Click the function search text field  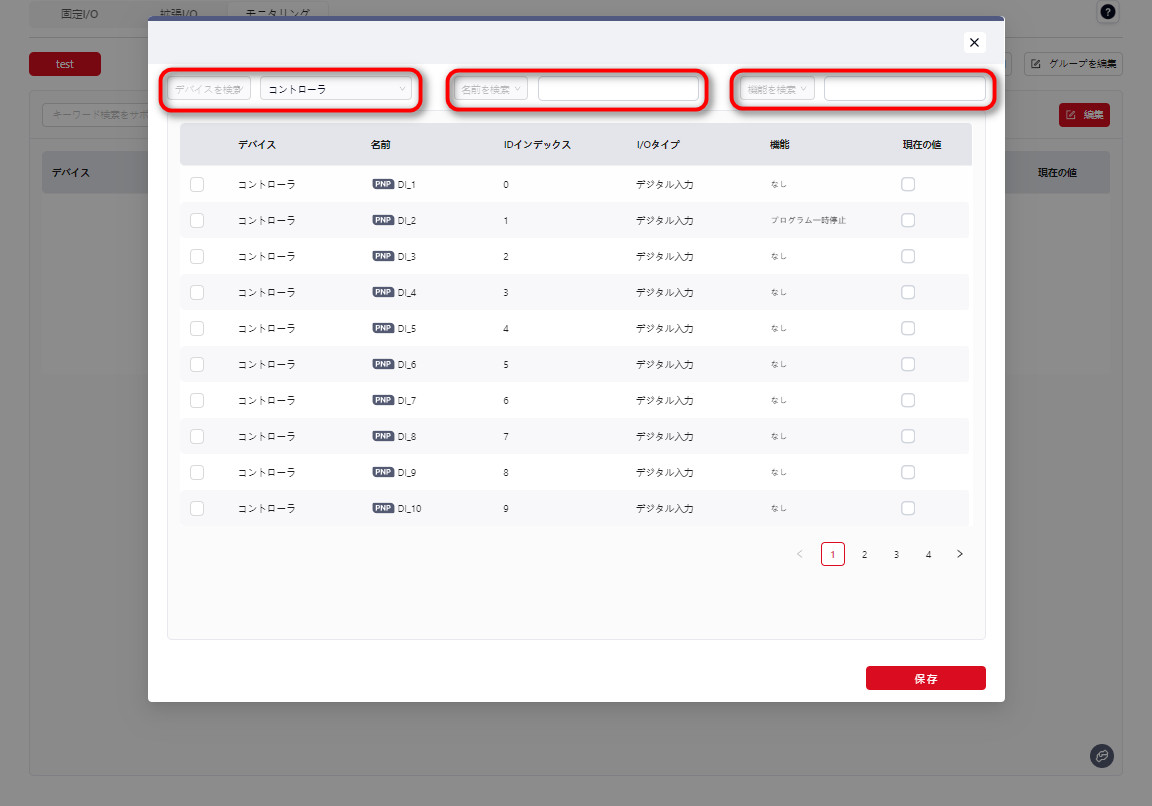coord(904,89)
